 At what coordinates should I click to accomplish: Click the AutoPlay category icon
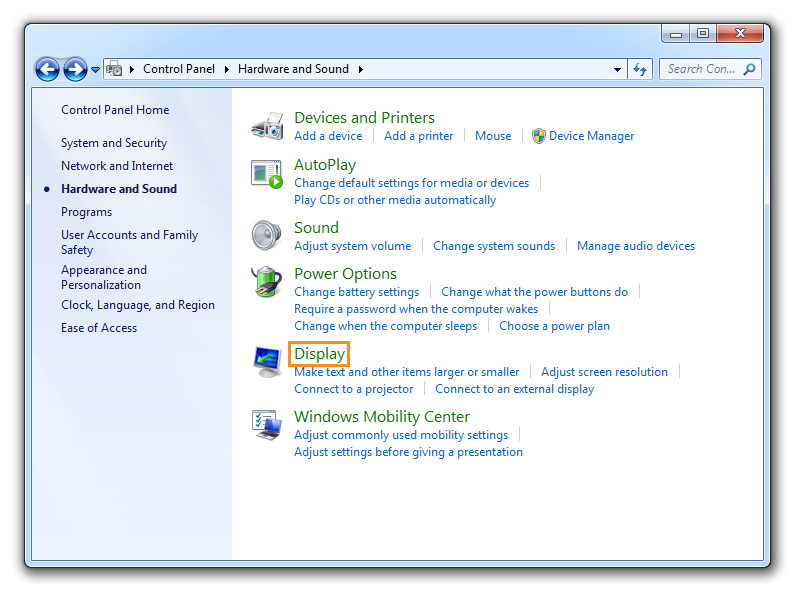(267, 174)
